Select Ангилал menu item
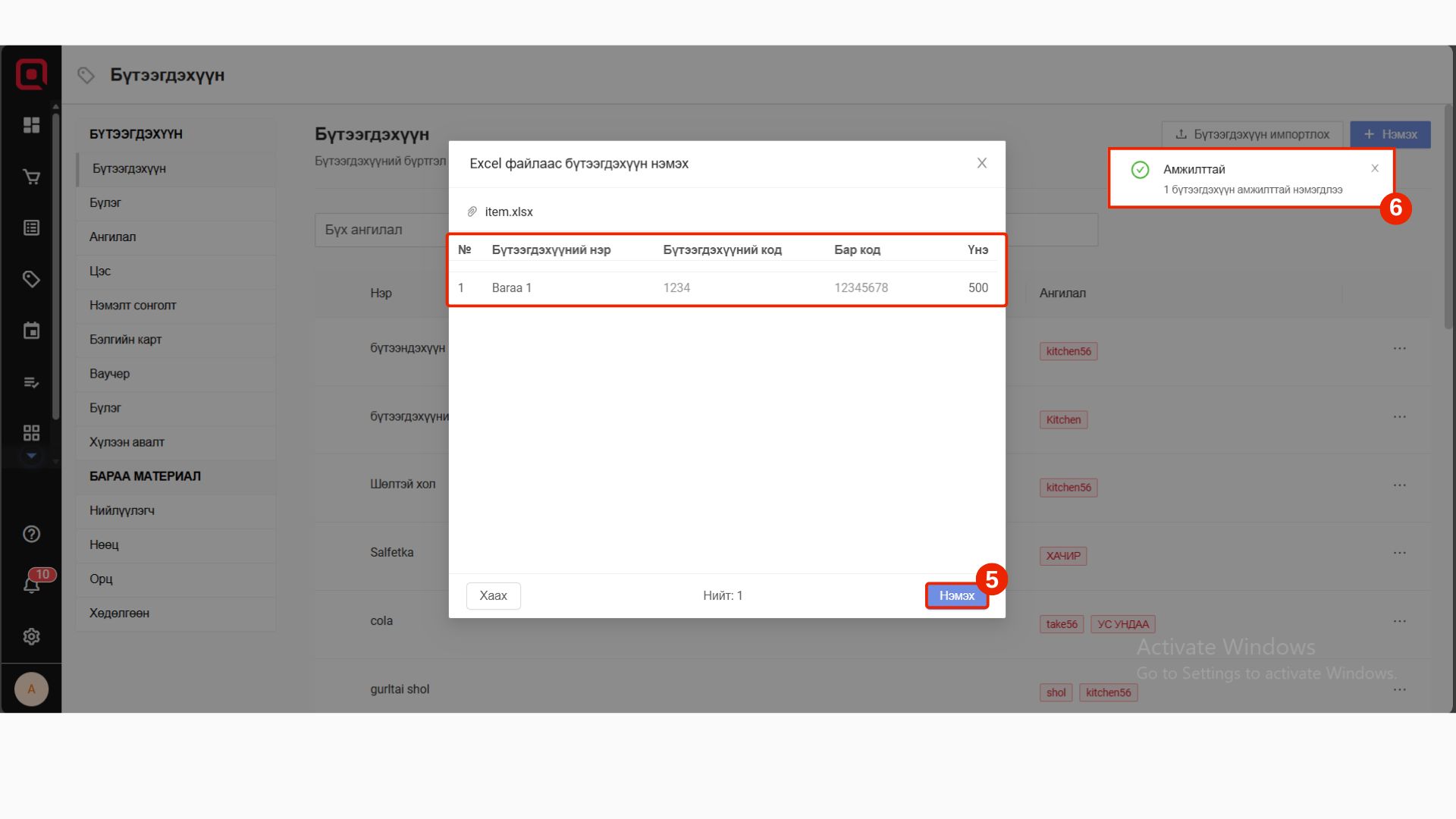 [113, 237]
